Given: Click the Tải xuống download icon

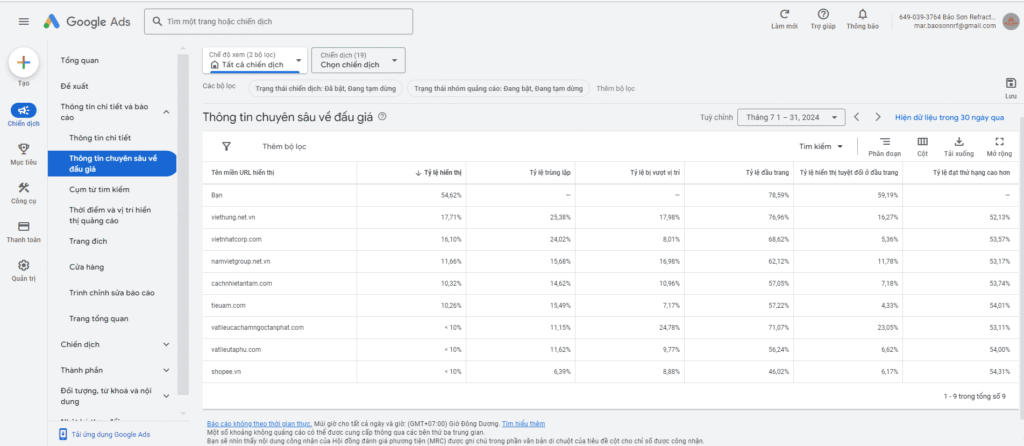Looking at the screenshot, I should [x=959, y=141].
